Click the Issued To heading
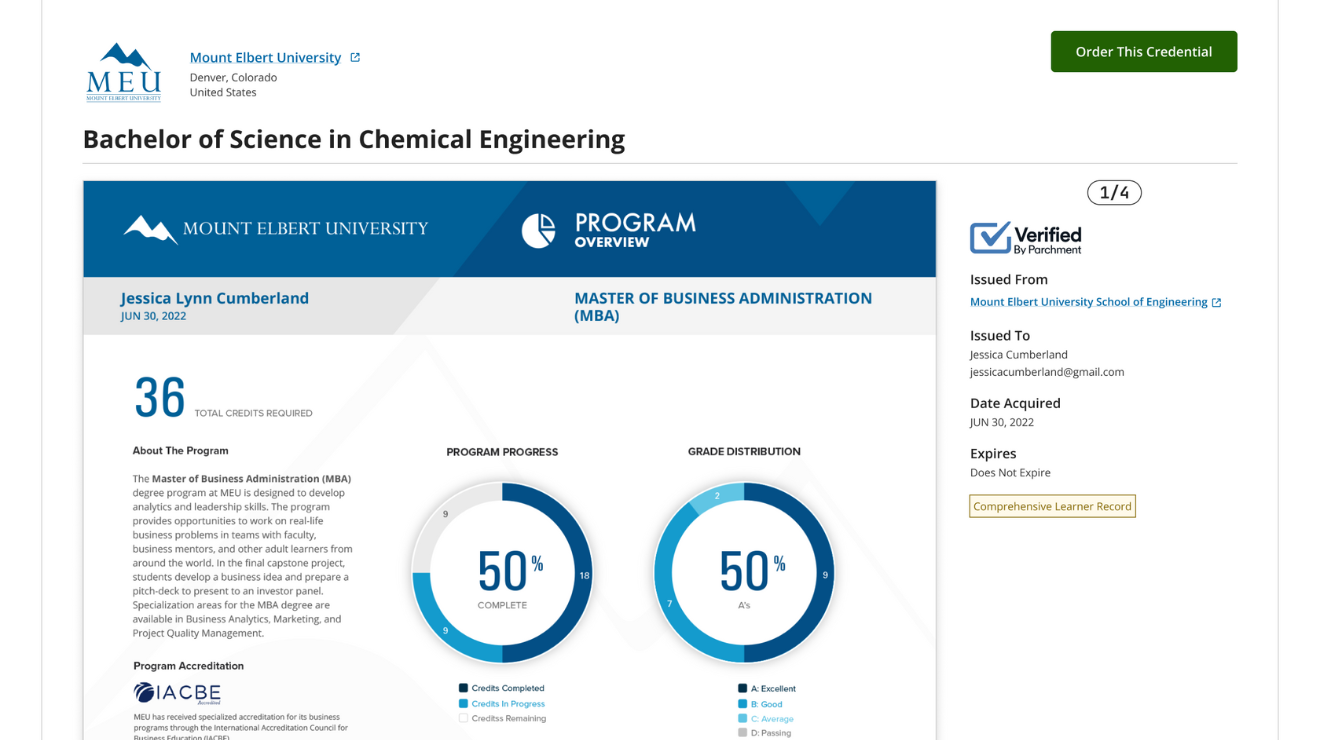 tap(1000, 336)
